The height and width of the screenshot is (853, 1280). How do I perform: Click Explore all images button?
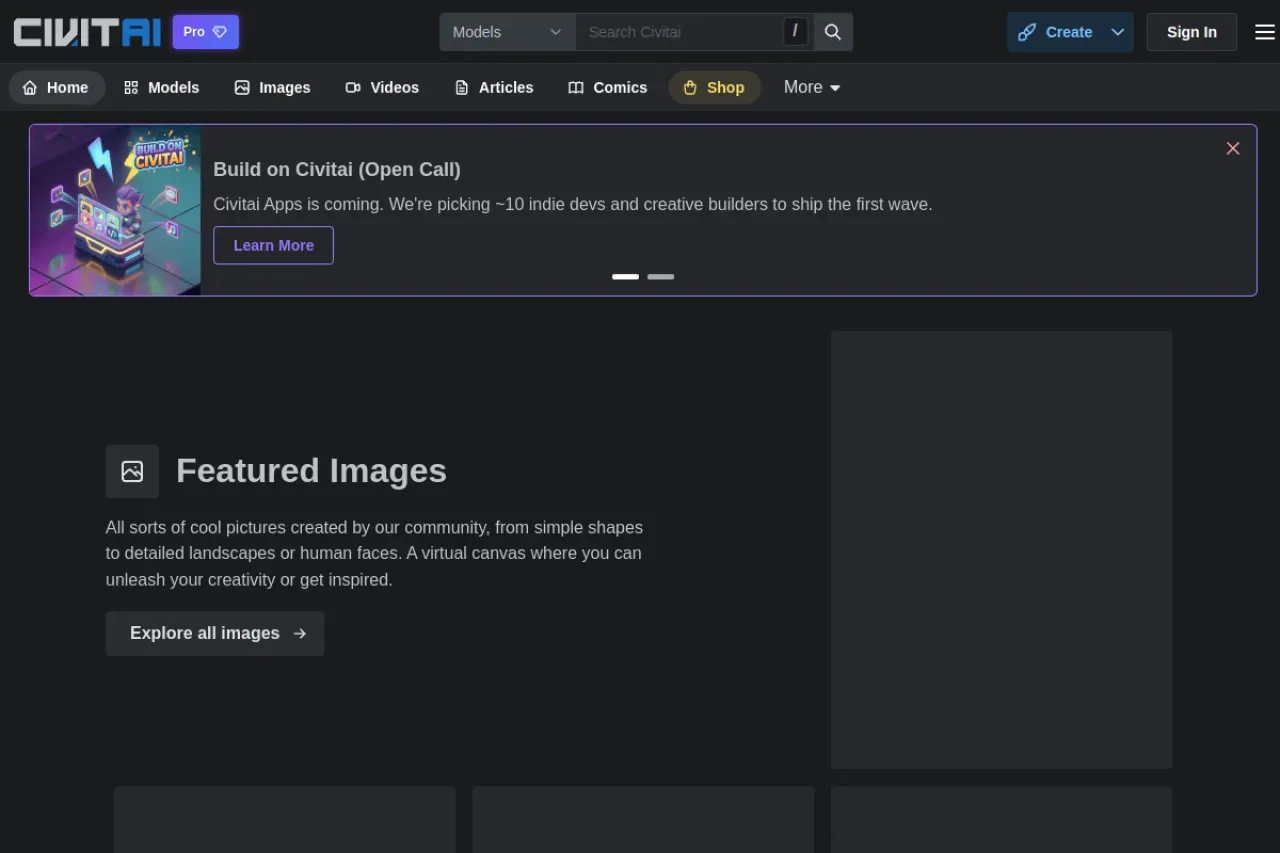(x=215, y=633)
